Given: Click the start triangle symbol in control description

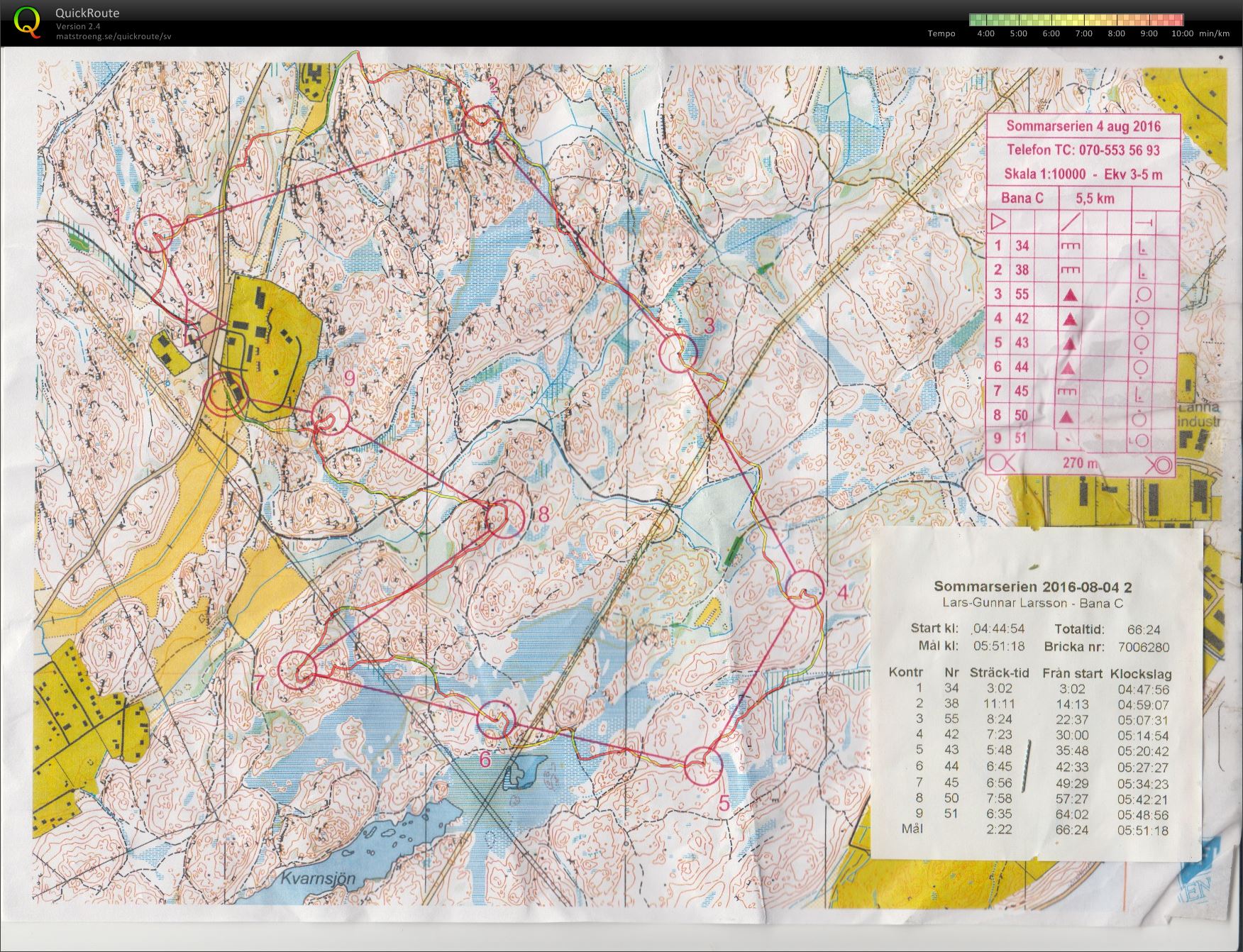Looking at the screenshot, I should click(x=998, y=222).
